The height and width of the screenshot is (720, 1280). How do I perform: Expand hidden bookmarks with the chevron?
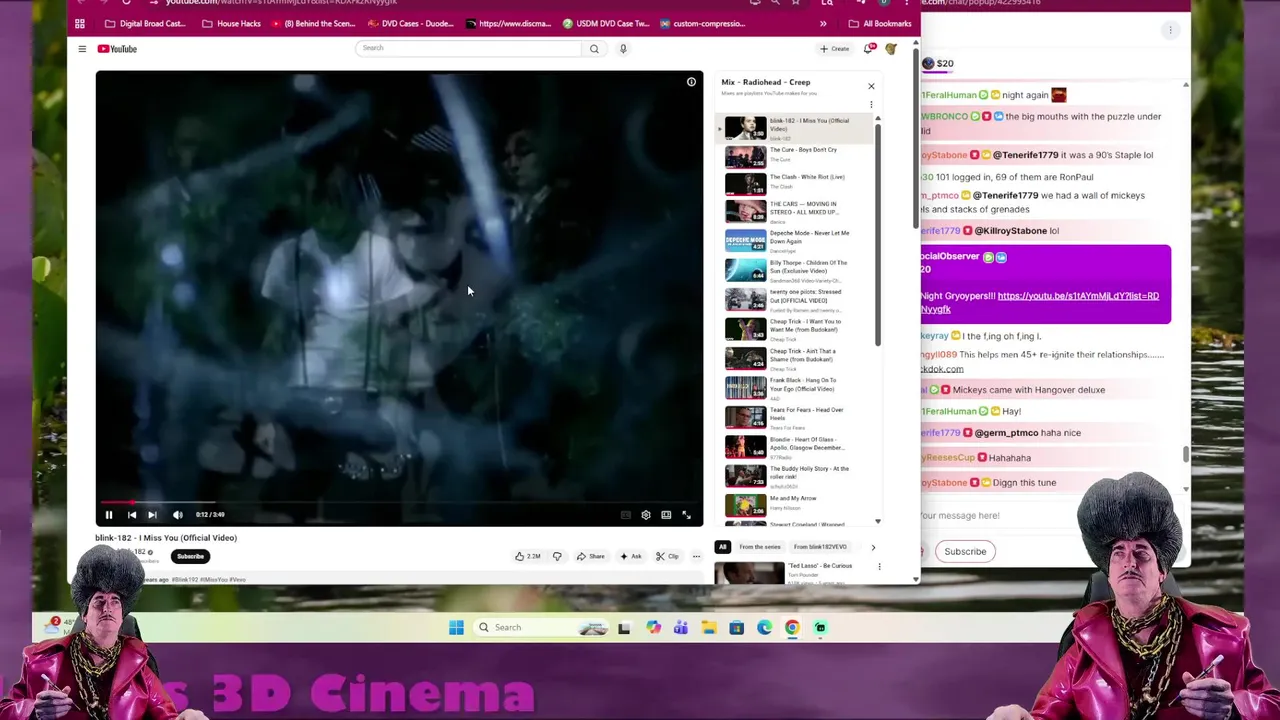point(823,23)
